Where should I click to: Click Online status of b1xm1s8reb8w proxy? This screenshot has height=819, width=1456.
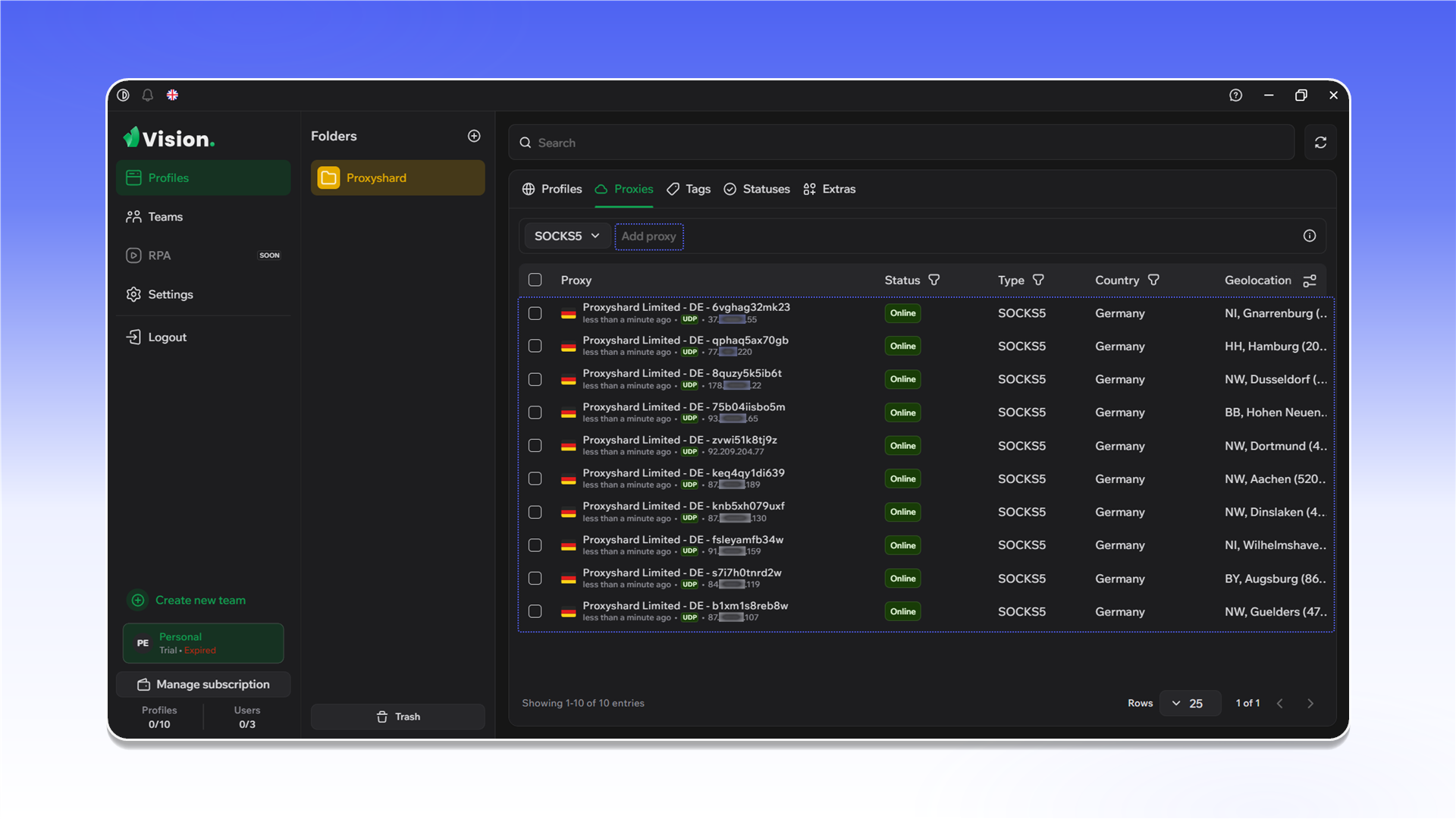point(902,611)
